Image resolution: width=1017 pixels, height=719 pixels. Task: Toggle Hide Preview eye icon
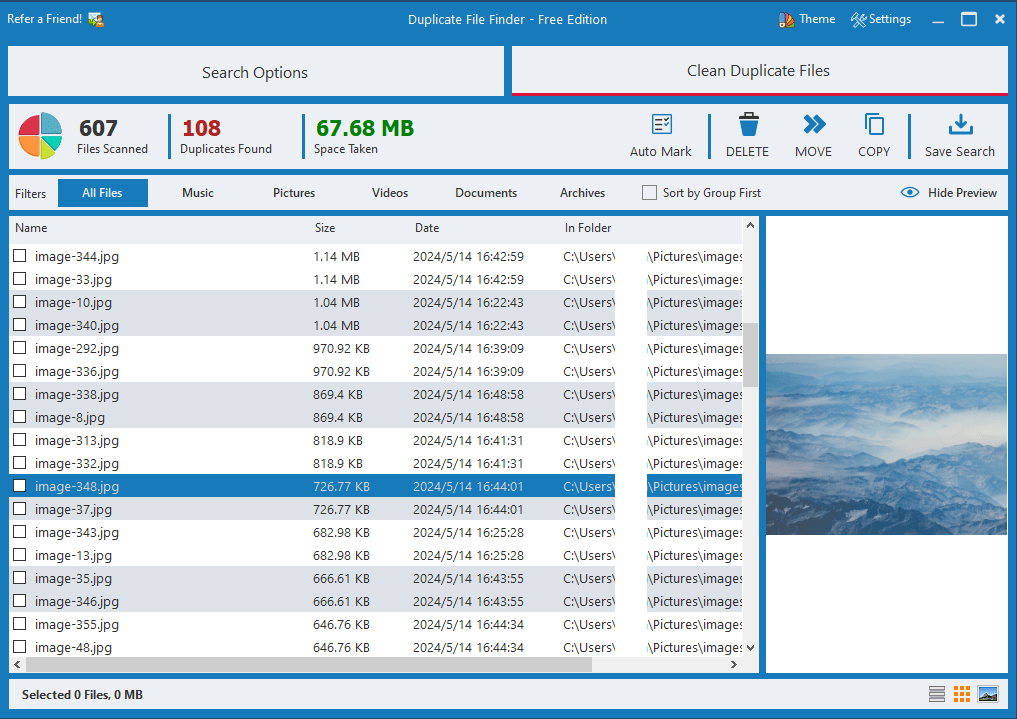(910, 193)
